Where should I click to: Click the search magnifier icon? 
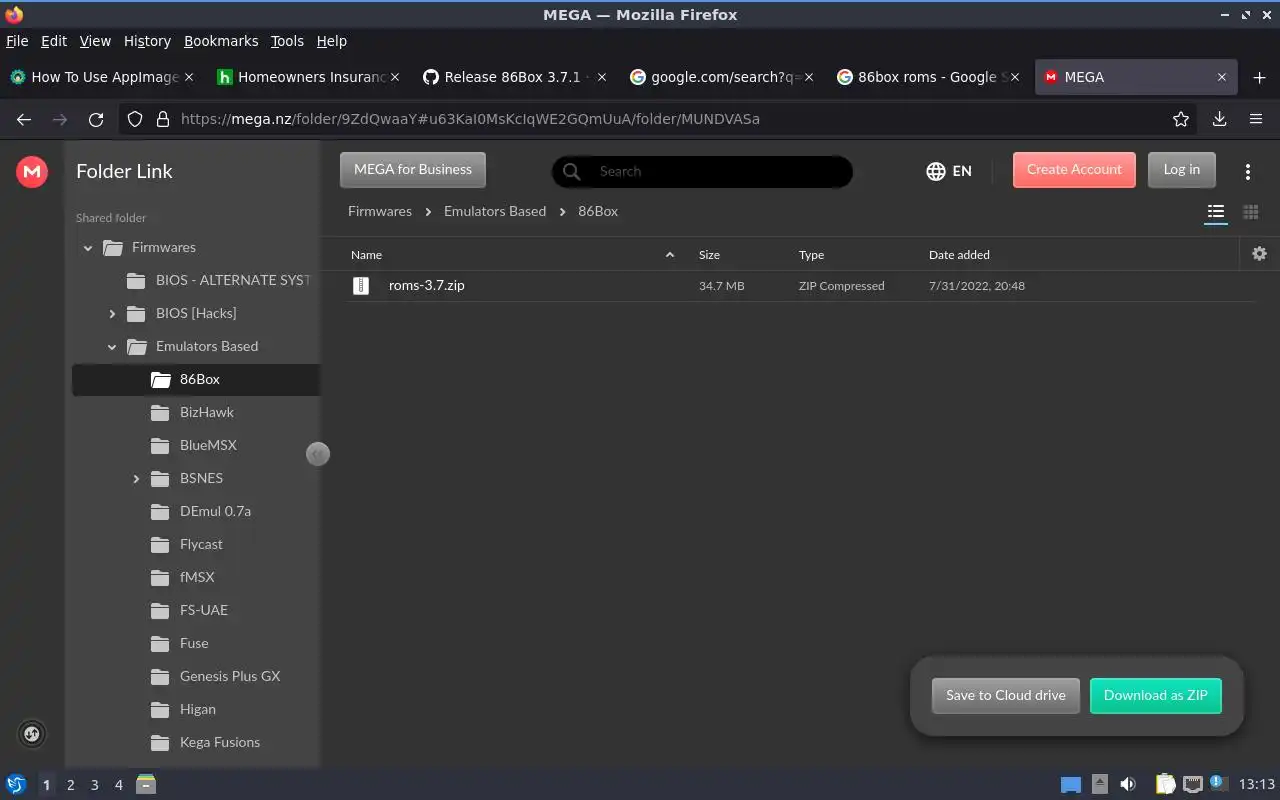tap(572, 171)
